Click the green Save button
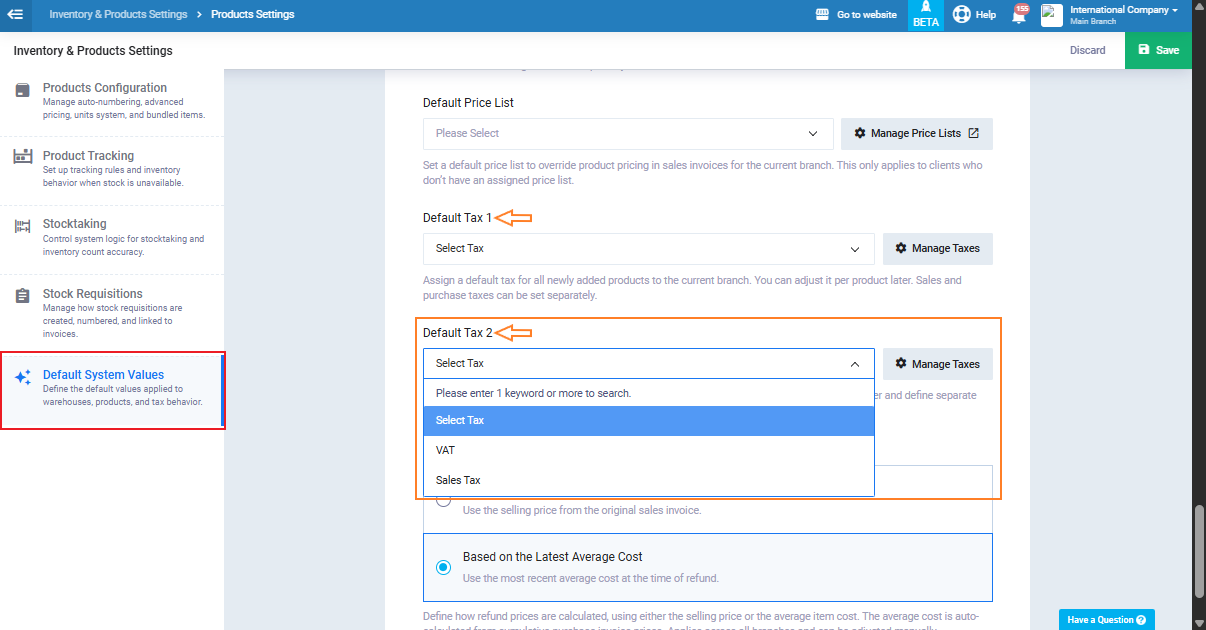 (1158, 50)
